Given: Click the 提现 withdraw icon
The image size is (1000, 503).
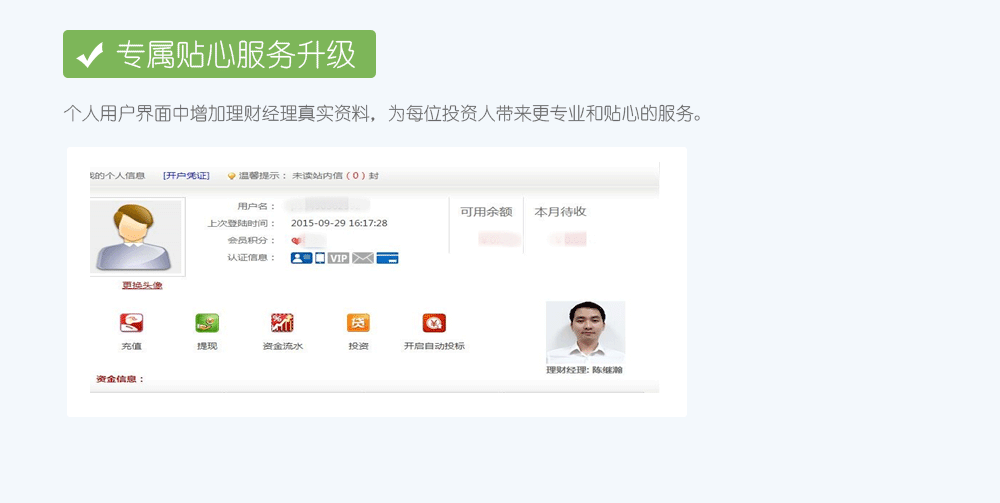Looking at the screenshot, I should point(207,323).
